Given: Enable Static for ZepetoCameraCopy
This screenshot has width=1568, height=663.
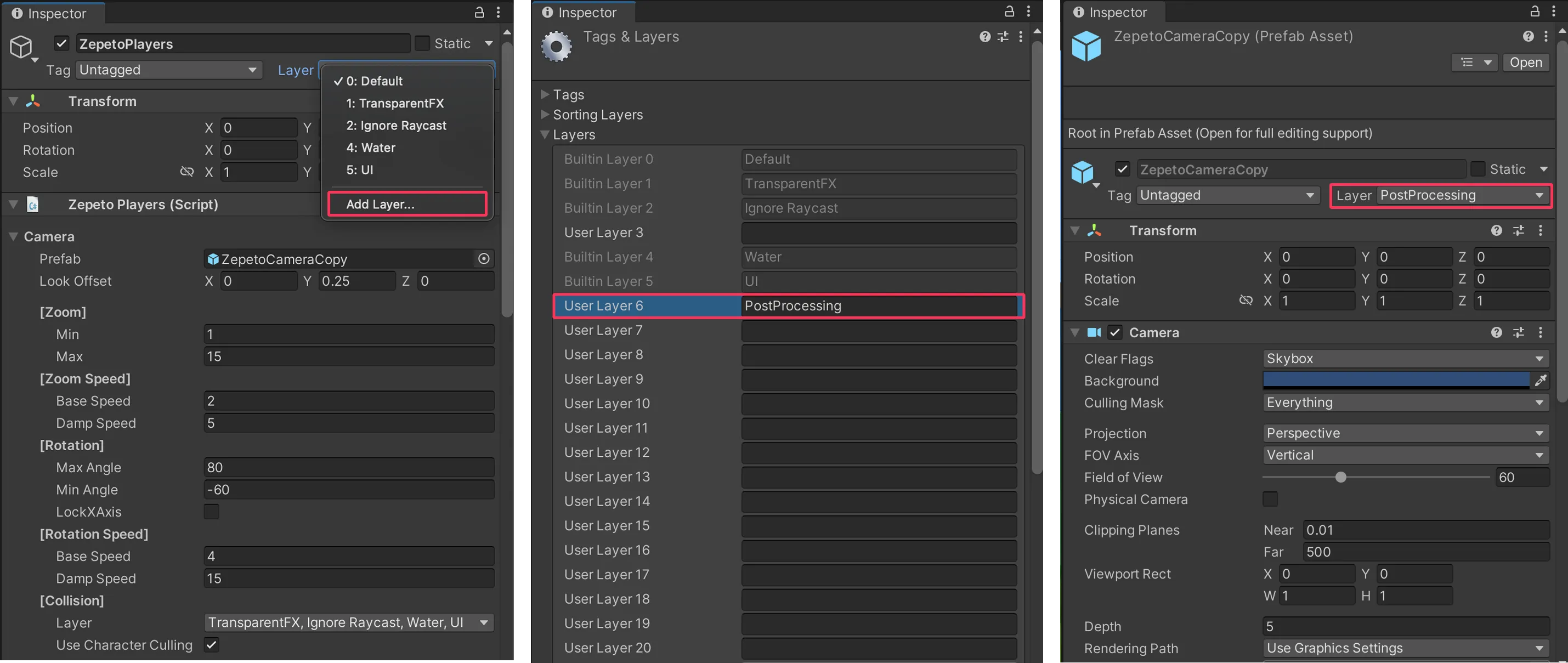Looking at the screenshot, I should point(1478,169).
